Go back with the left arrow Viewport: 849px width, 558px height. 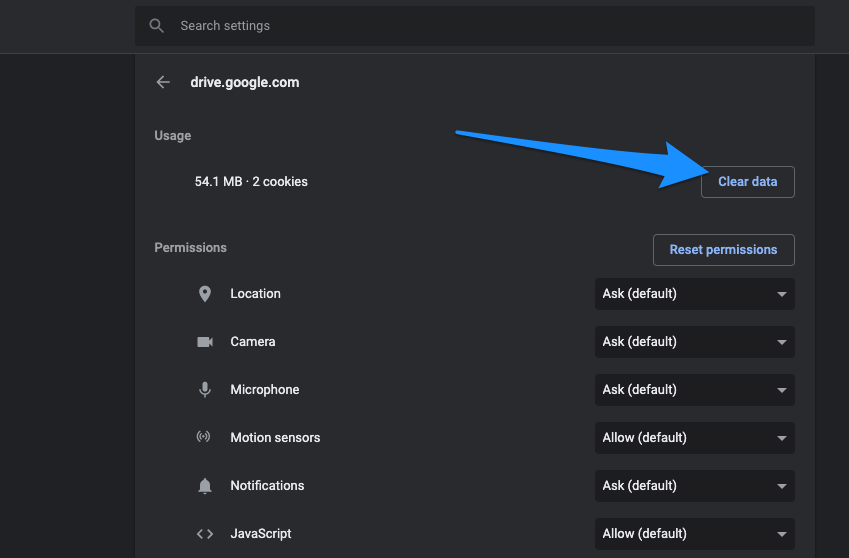163,82
